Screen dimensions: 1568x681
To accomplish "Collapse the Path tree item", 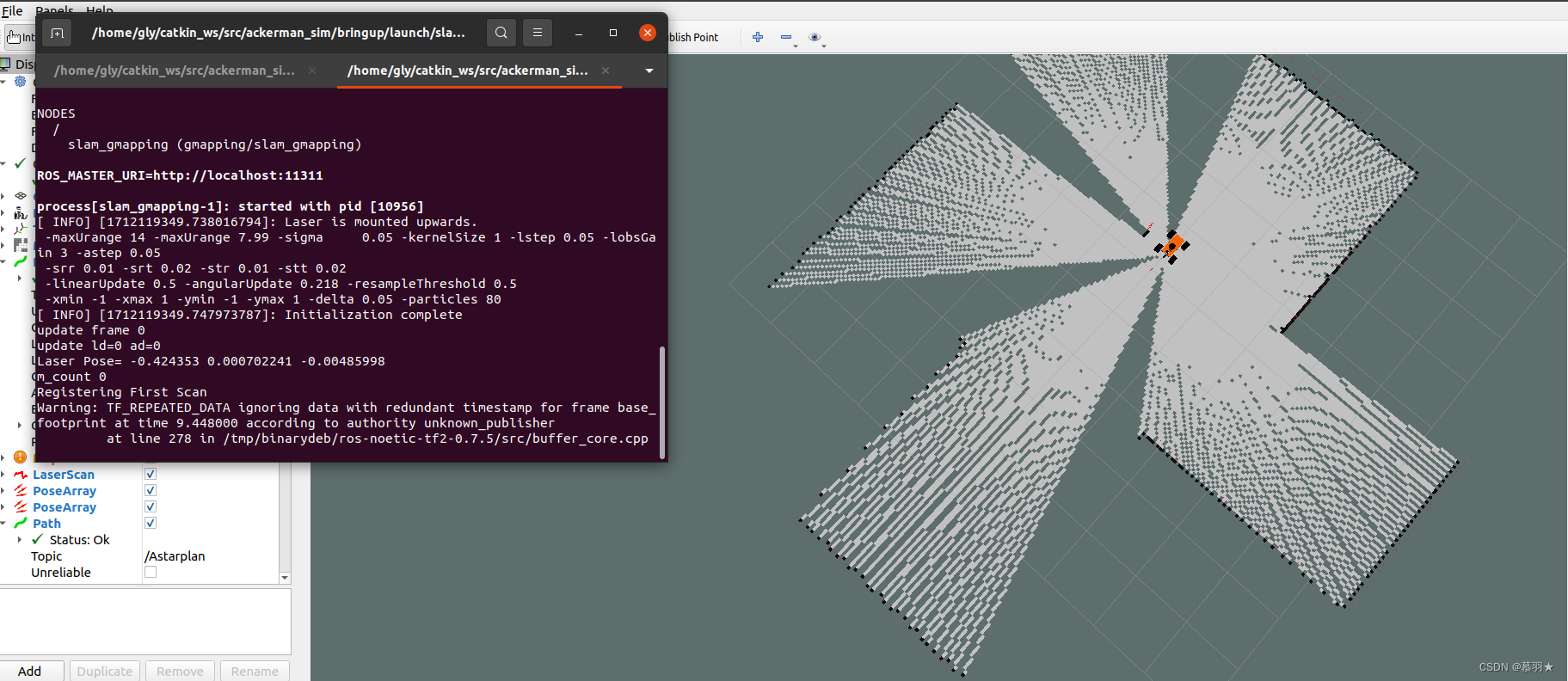I will click(3, 523).
